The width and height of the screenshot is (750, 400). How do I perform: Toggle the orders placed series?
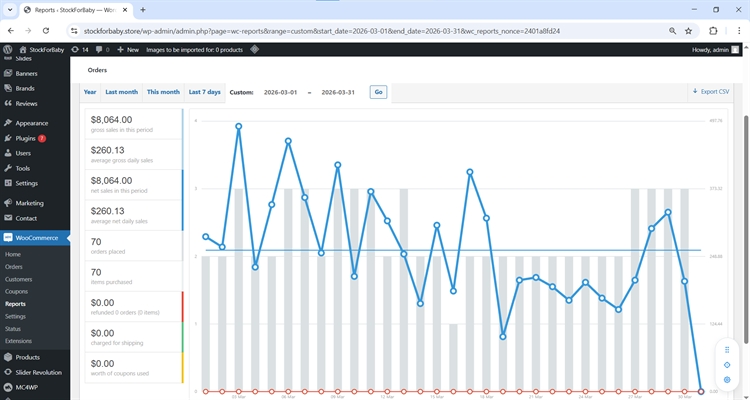point(134,246)
